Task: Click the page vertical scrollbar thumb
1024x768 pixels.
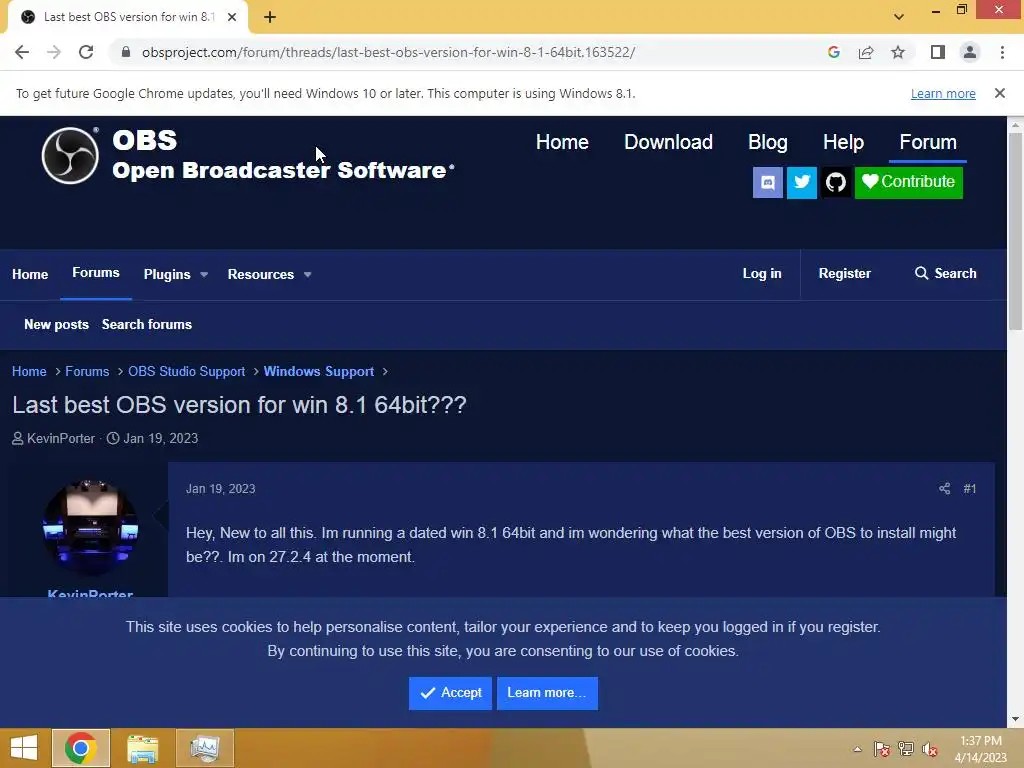Action: coord(1015,231)
